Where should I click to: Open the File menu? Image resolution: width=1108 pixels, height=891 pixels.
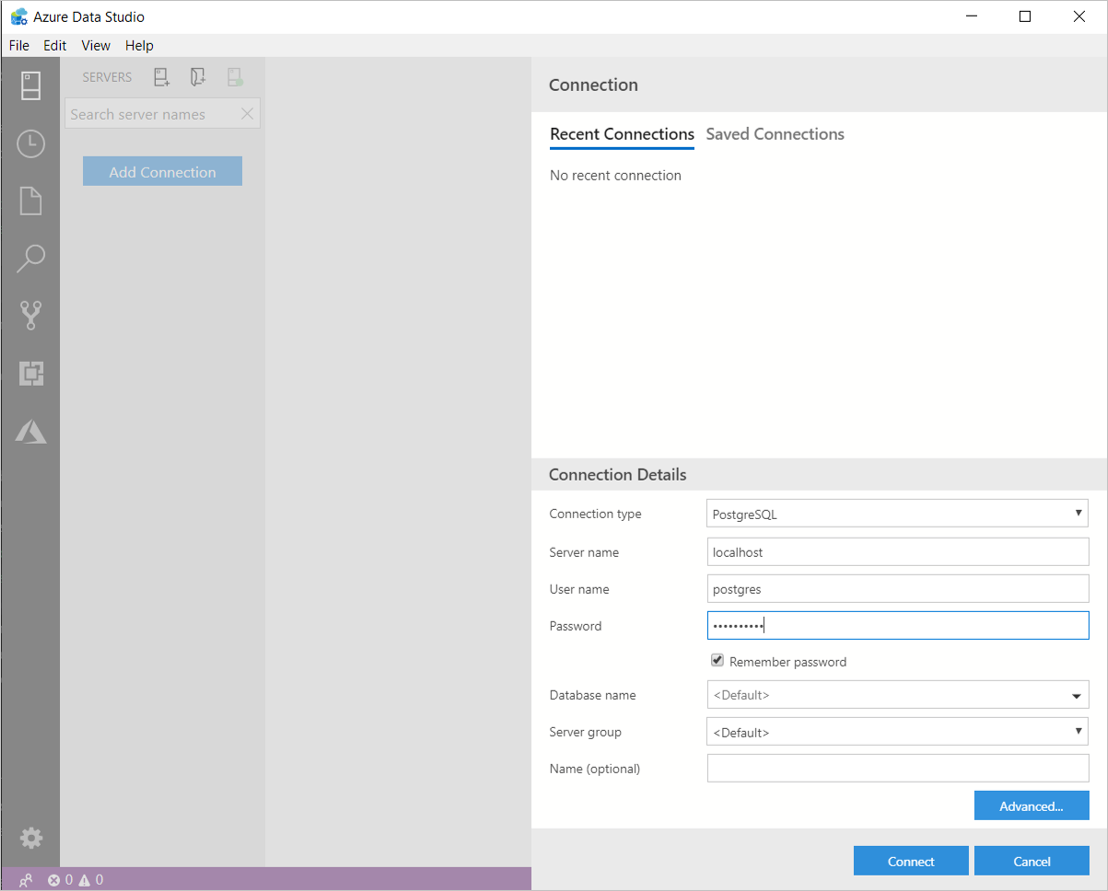(19, 45)
